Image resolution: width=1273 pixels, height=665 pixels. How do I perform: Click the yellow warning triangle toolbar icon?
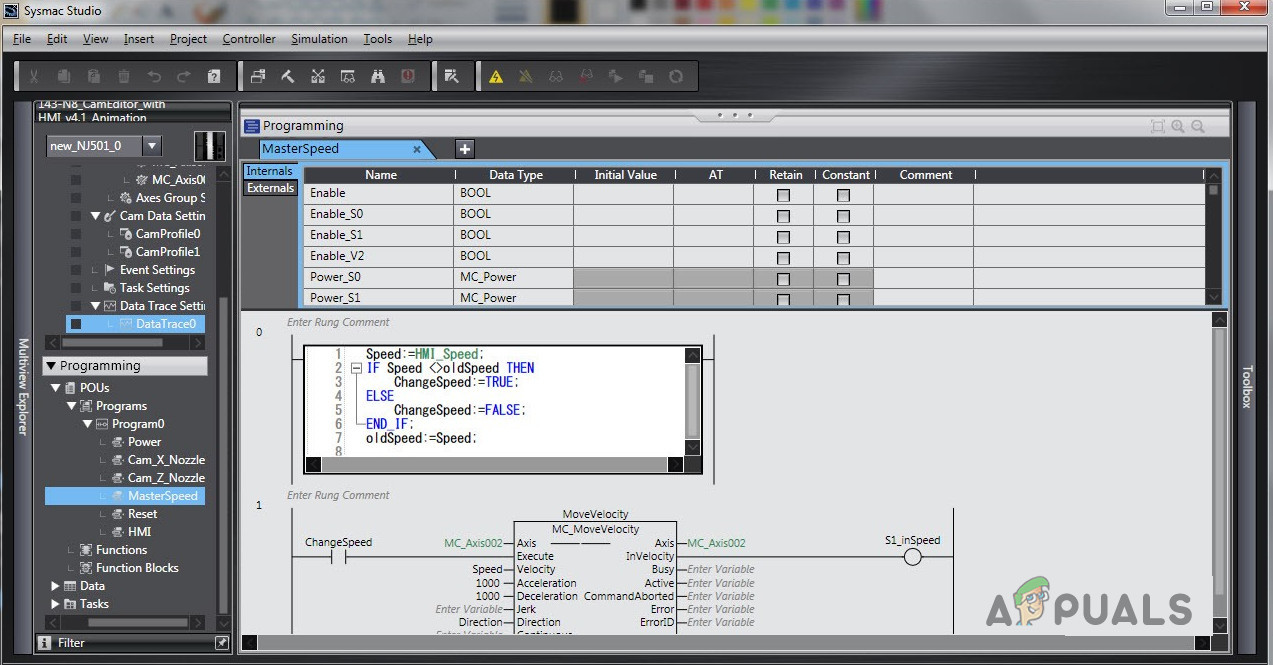[x=495, y=76]
